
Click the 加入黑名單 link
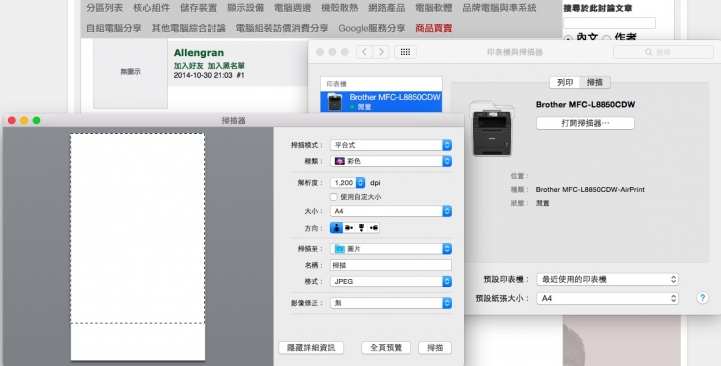[x=226, y=66]
